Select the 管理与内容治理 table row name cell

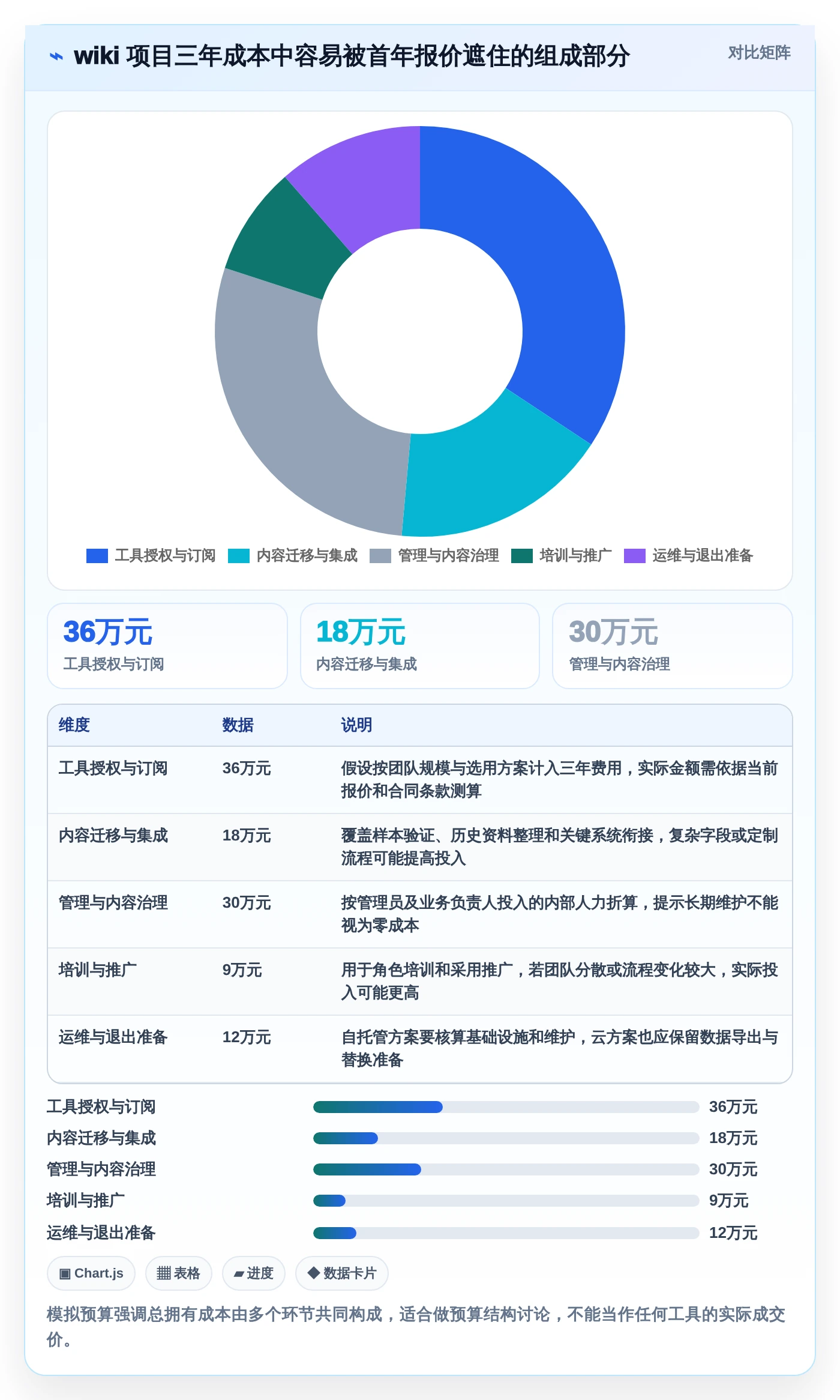[x=113, y=903]
